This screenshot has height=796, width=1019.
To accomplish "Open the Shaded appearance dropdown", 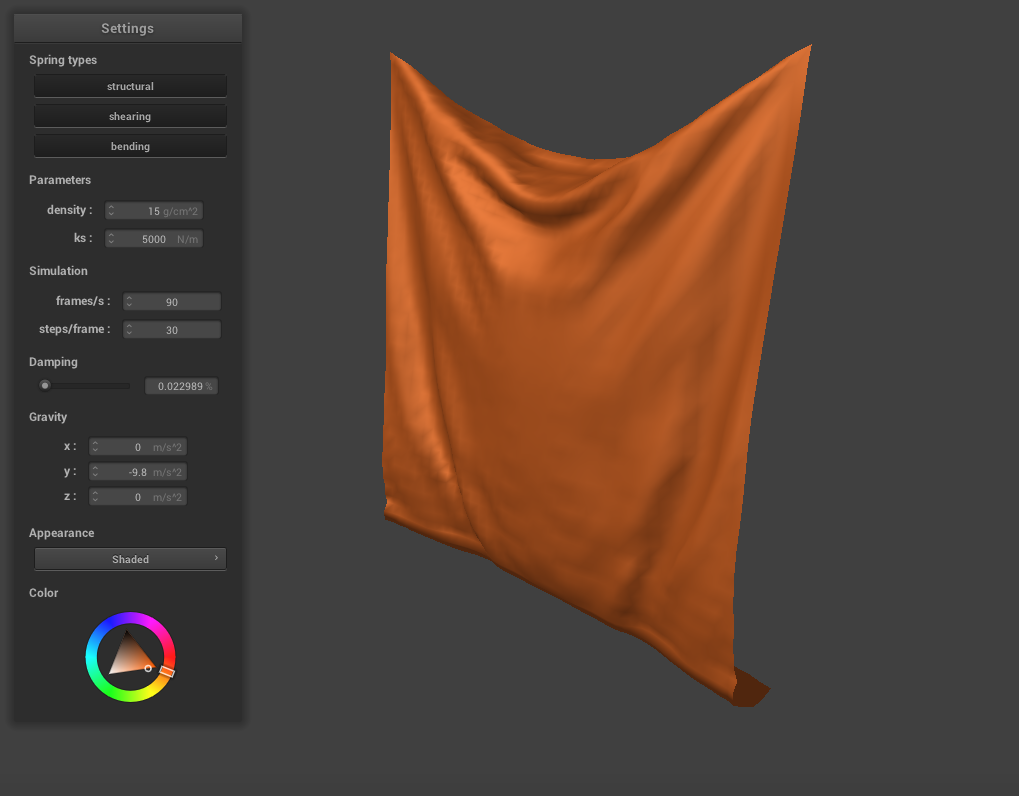I will pos(130,559).
